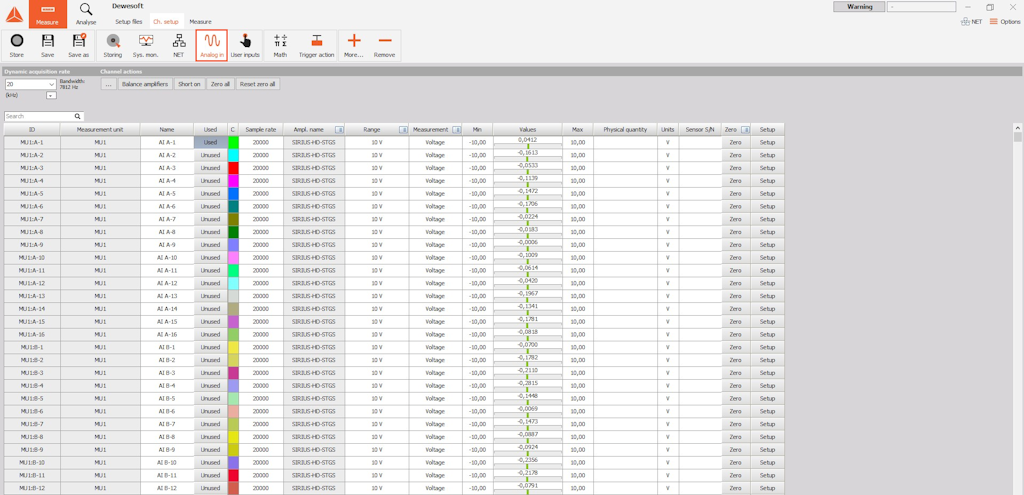
Task: Click Balance amplifiers button
Action: 145,84
